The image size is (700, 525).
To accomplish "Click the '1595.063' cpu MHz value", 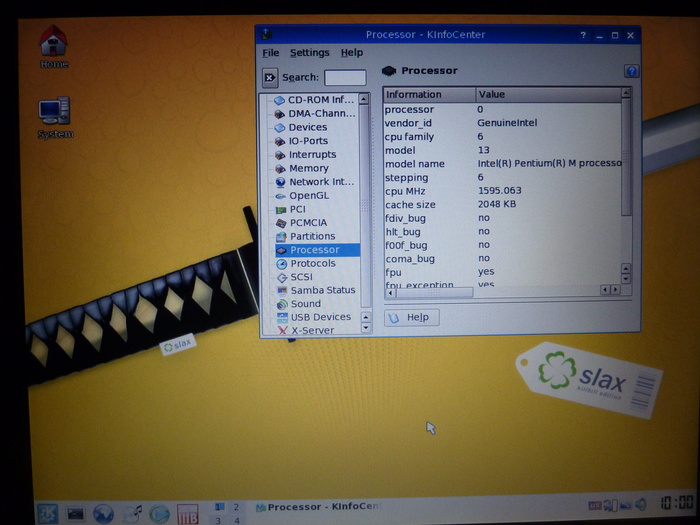I will [500, 191].
